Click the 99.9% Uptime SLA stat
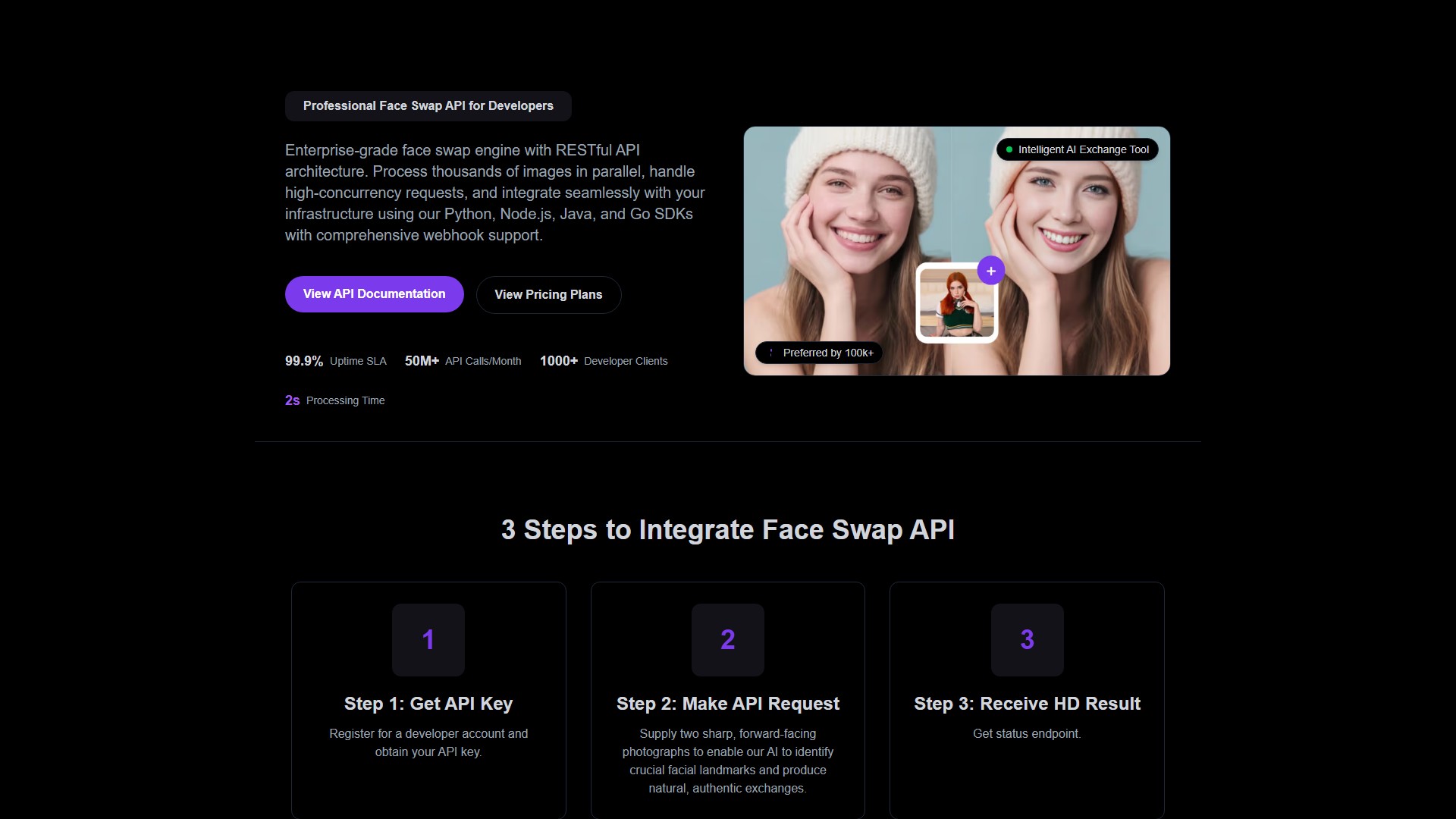 (x=335, y=361)
